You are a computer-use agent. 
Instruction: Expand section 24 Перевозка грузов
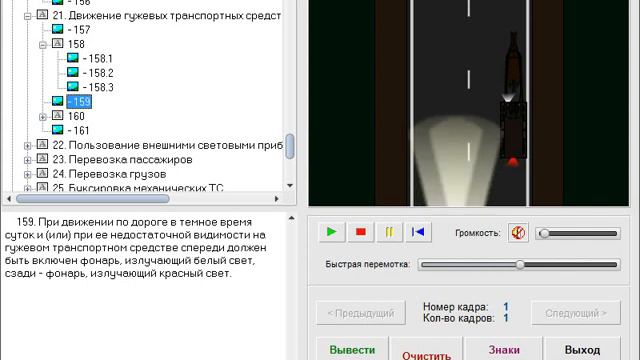pyautogui.click(x=27, y=175)
